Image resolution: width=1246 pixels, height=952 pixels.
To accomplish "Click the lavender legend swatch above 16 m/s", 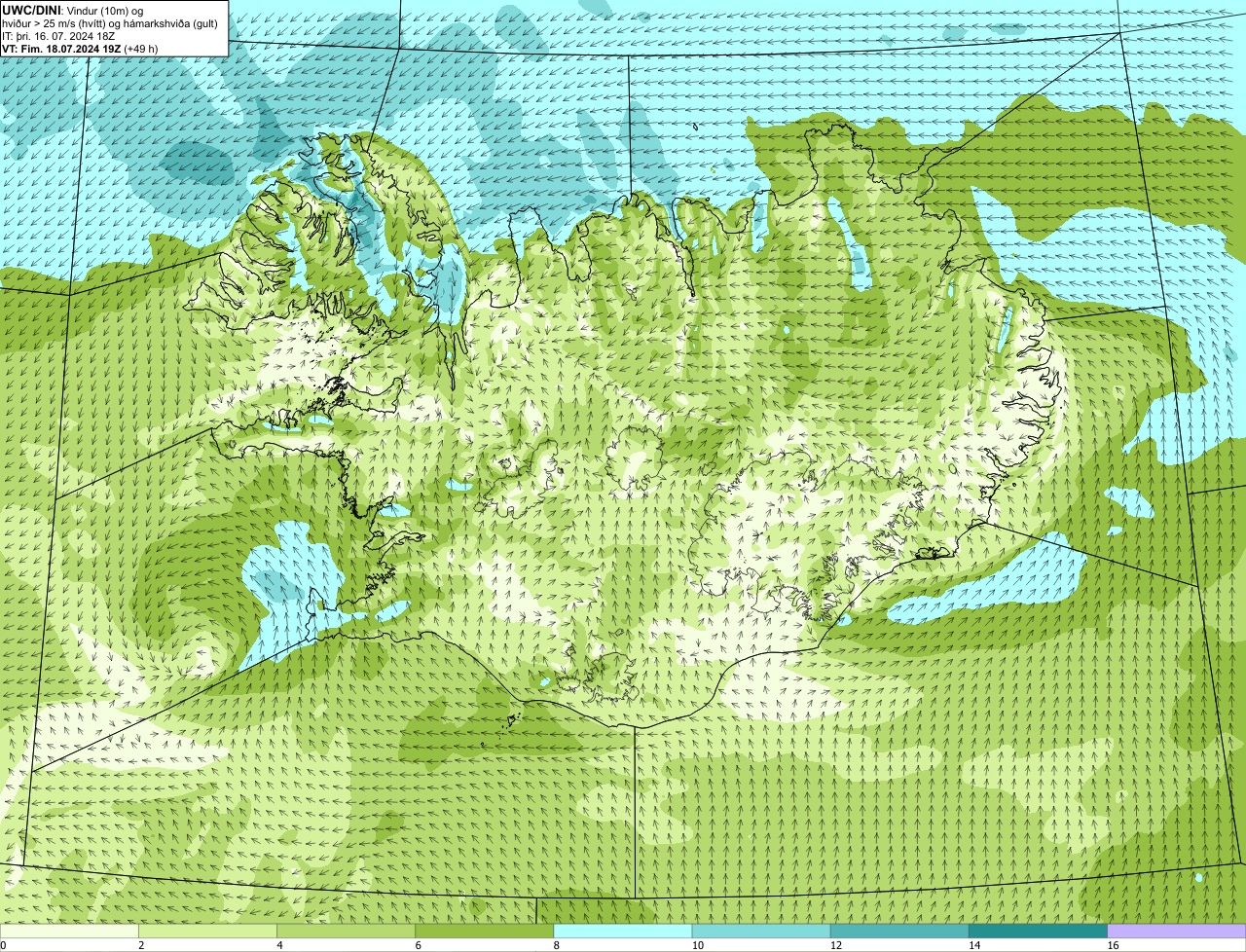I will pos(1177,931).
